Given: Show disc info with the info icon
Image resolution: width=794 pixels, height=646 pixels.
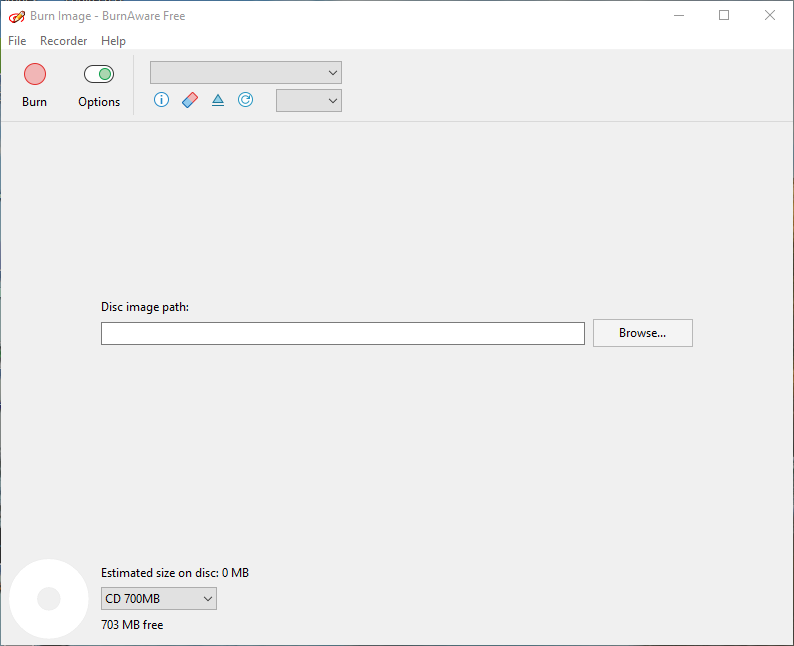Looking at the screenshot, I should [162, 100].
